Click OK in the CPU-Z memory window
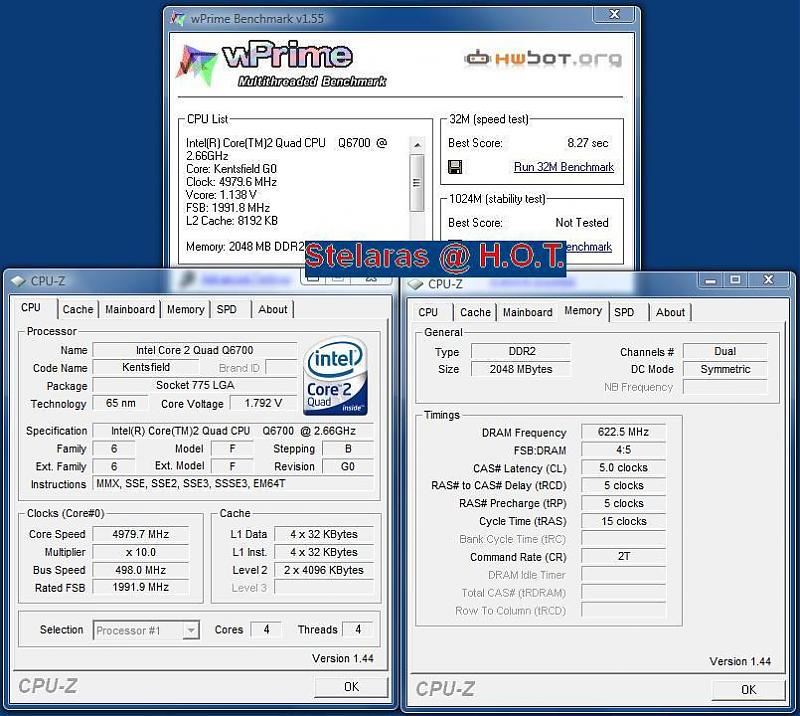Screen dimensions: 800x716 click(x=748, y=690)
